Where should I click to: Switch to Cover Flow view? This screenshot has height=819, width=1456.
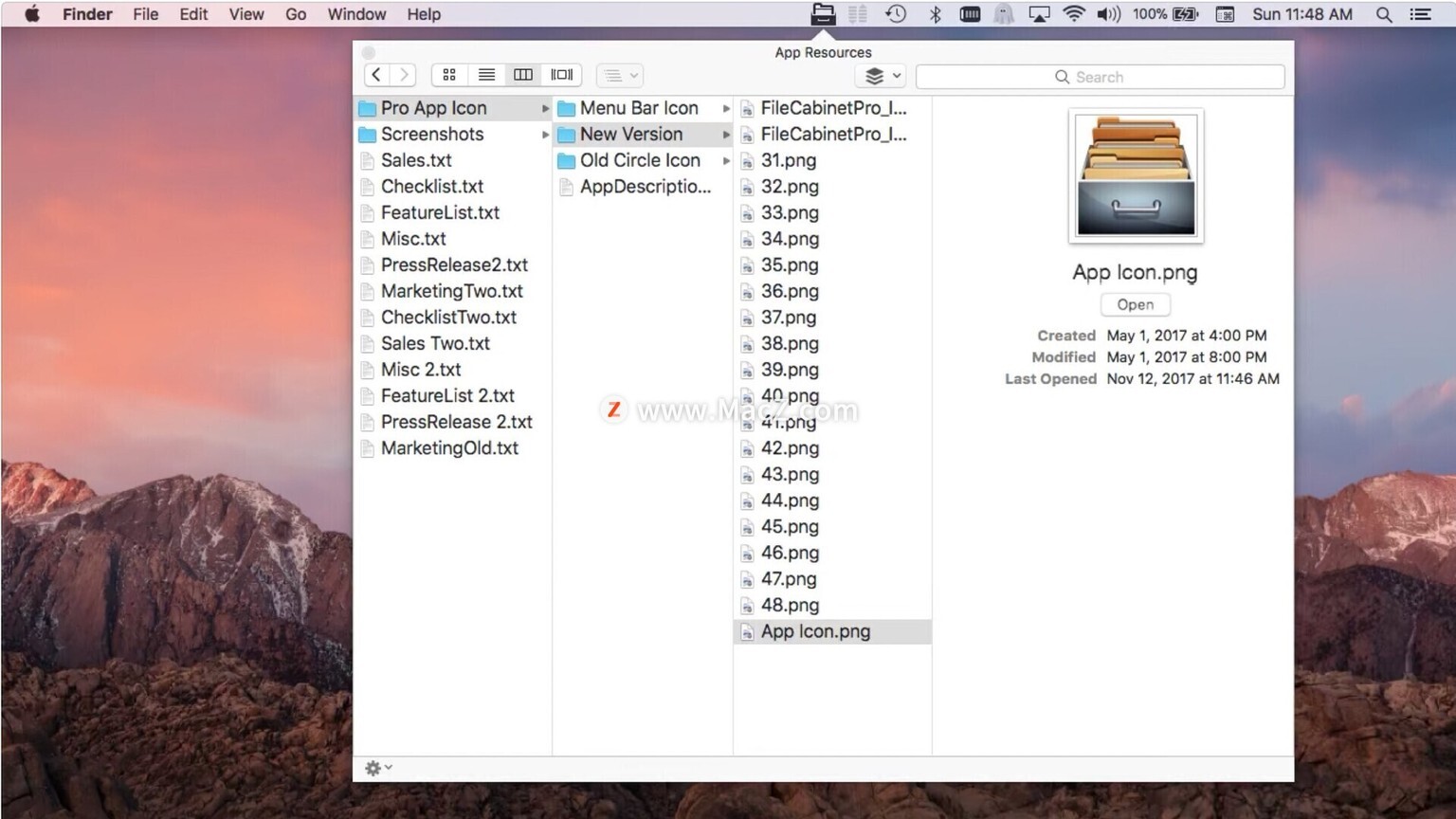tap(562, 75)
